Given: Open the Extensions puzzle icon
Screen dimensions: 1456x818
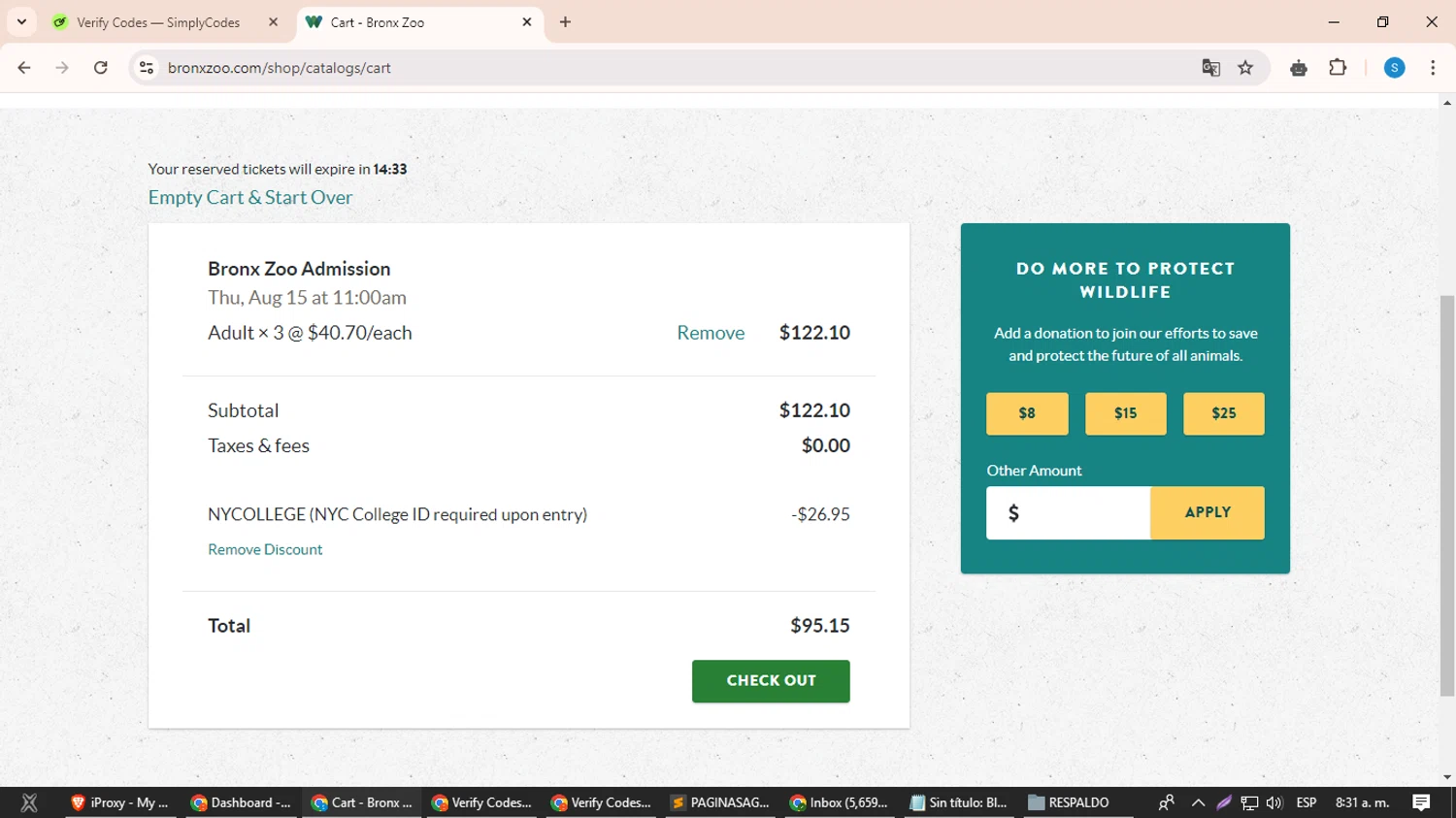Looking at the screenshot, I should click(x=1338, y=68).
